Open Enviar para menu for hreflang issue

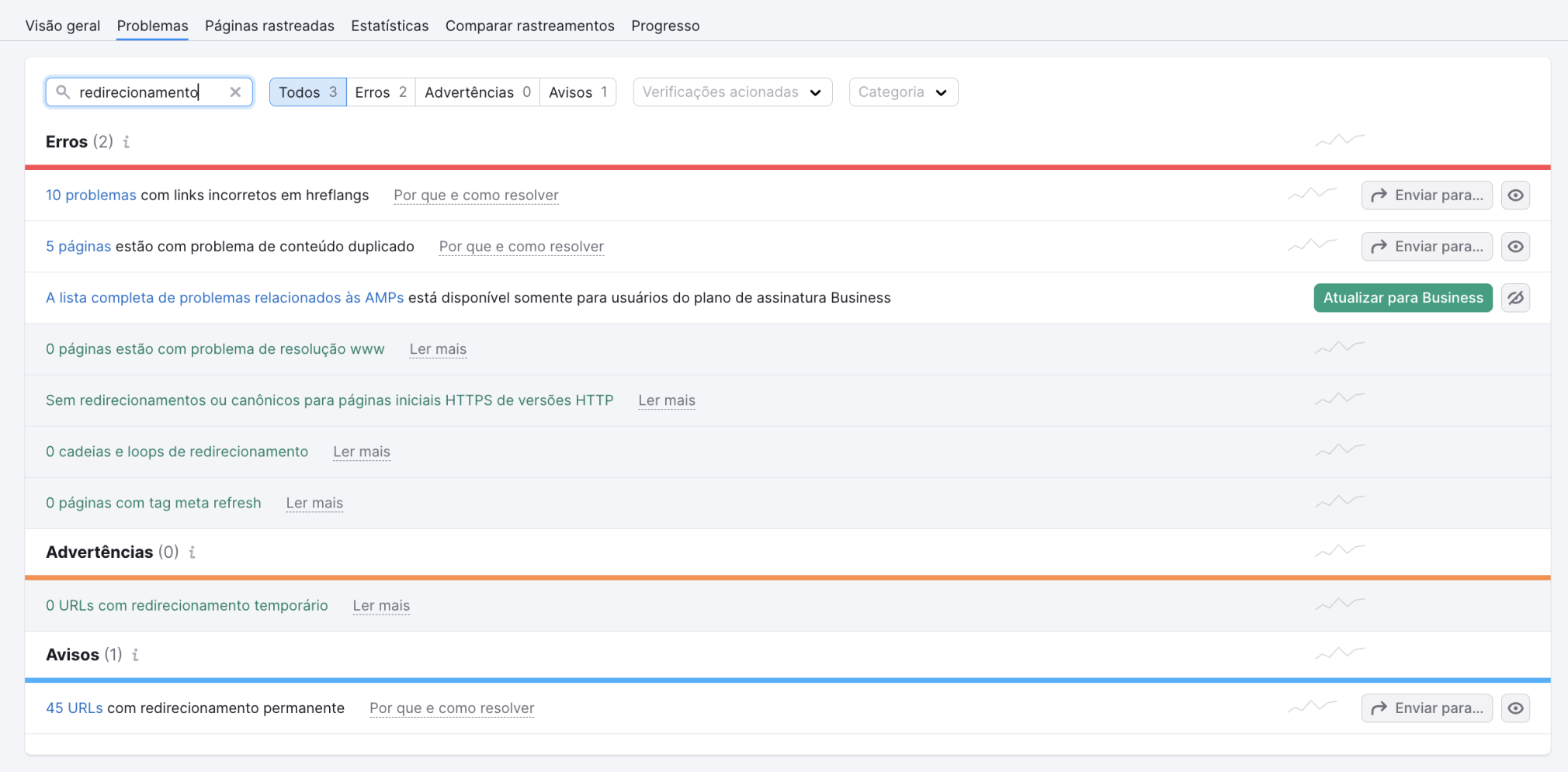(1426, 196)
